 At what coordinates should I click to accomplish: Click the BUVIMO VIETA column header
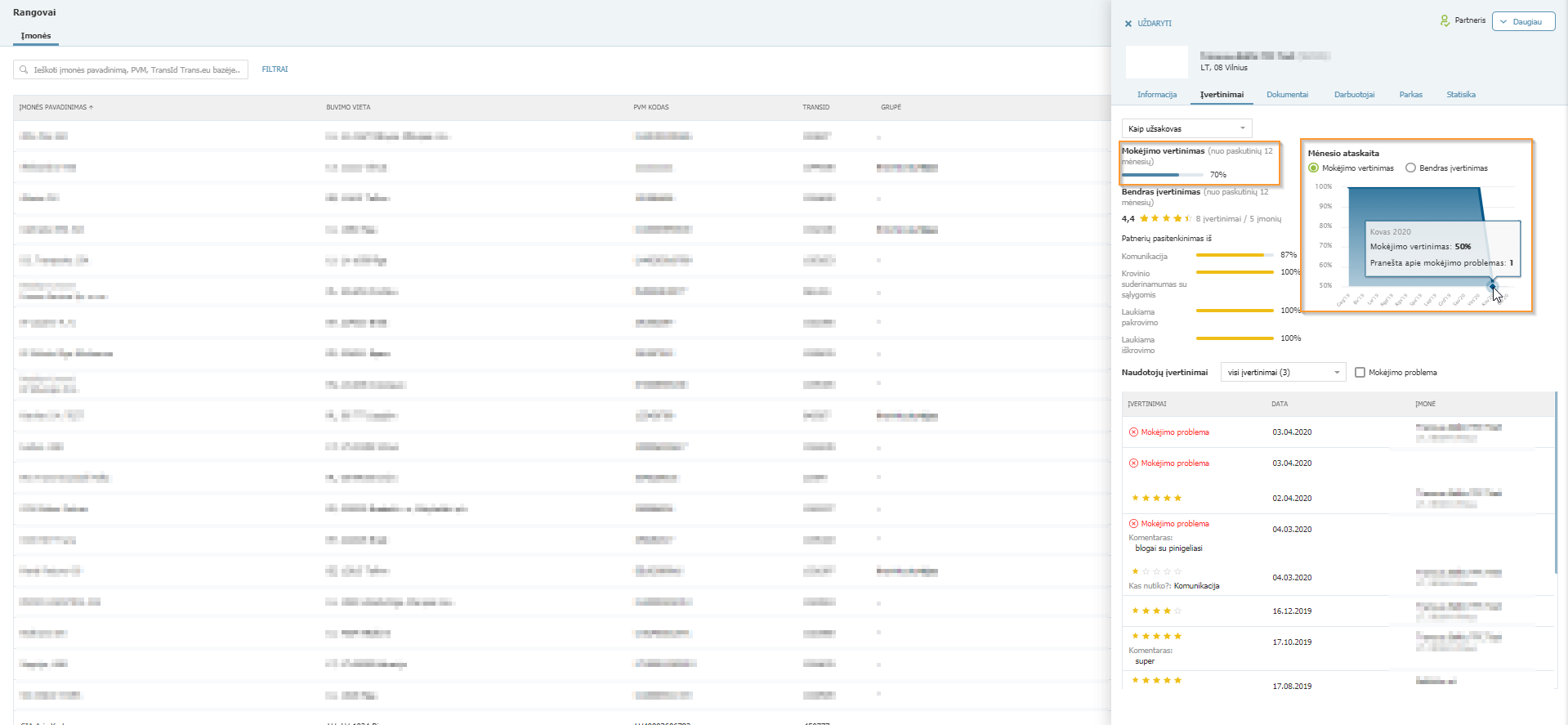point(348,107)
